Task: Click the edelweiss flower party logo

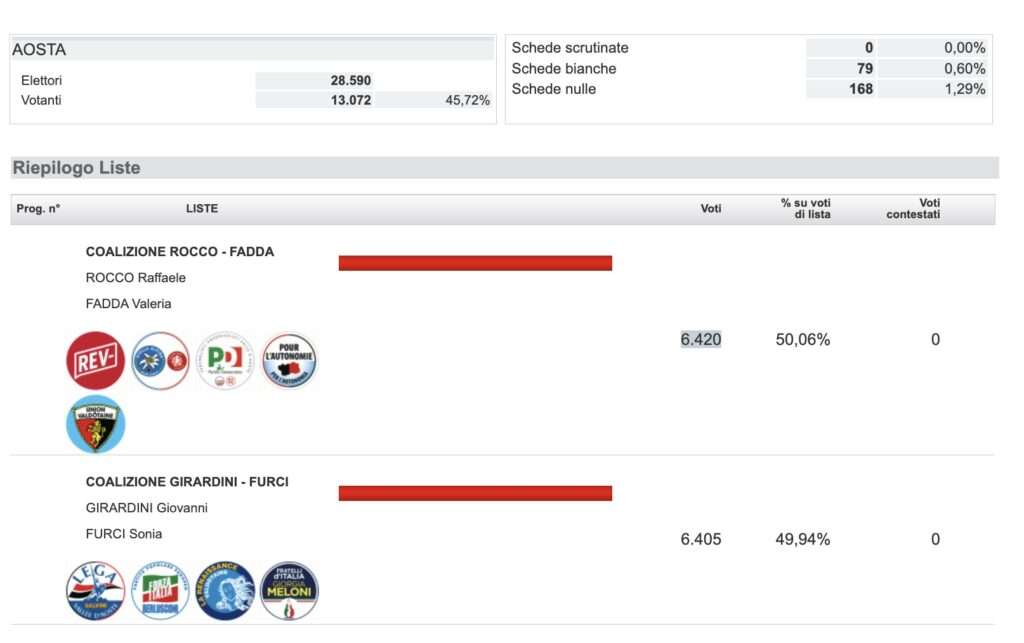Action: coord(160,360)
